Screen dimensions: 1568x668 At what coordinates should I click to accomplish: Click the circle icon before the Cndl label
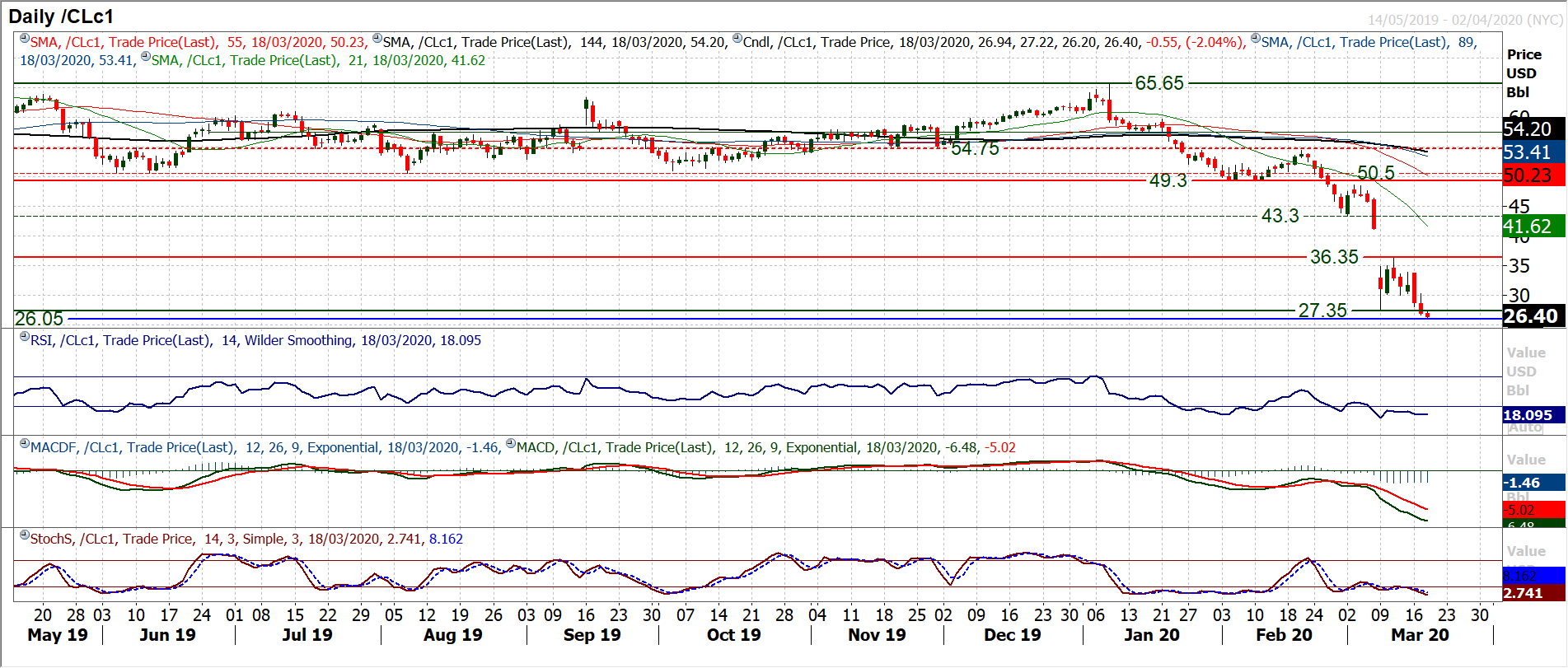click(737, 39)
